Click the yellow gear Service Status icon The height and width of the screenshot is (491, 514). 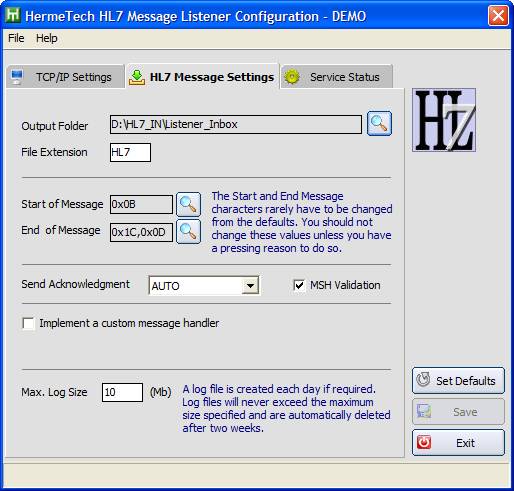292,77
